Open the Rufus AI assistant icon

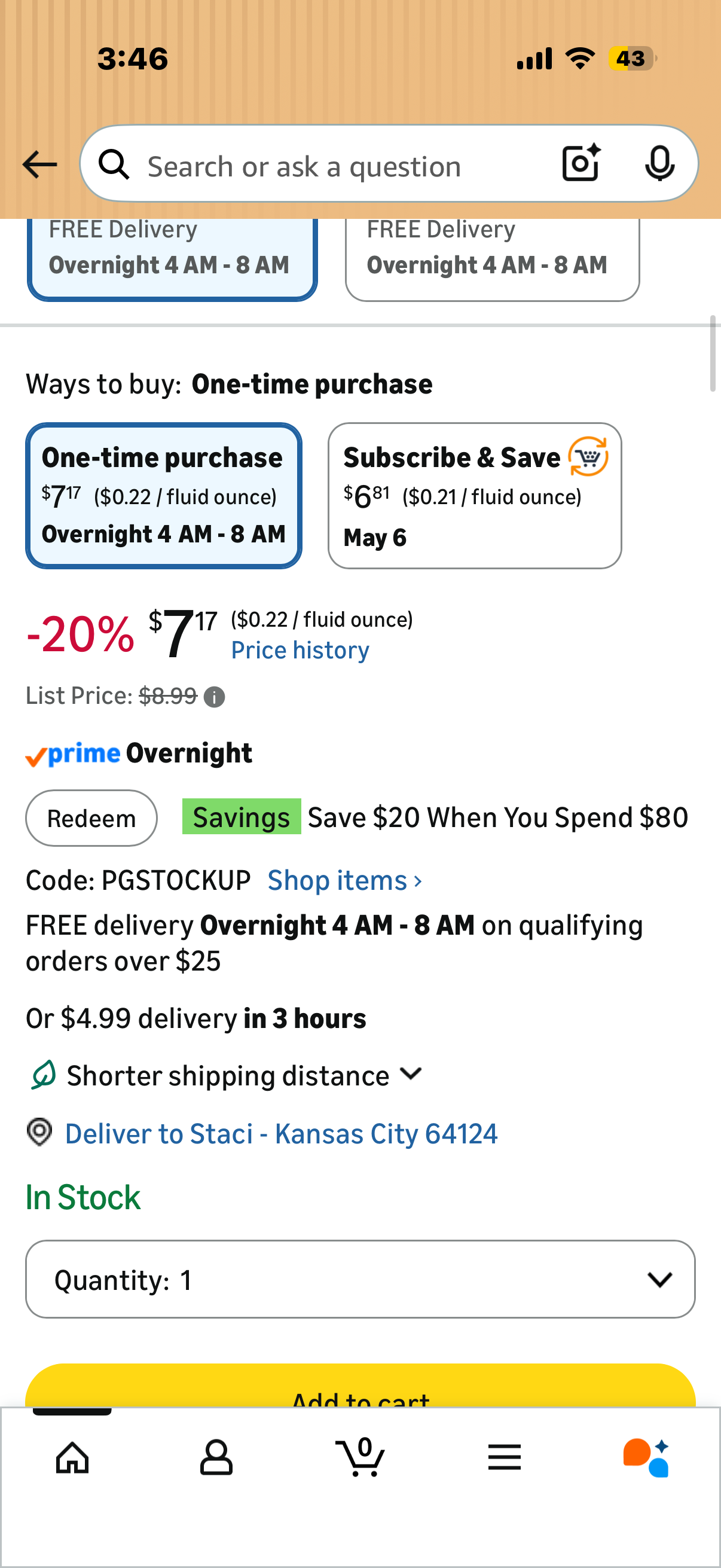pyautogui.click(x=646, y=1459)
